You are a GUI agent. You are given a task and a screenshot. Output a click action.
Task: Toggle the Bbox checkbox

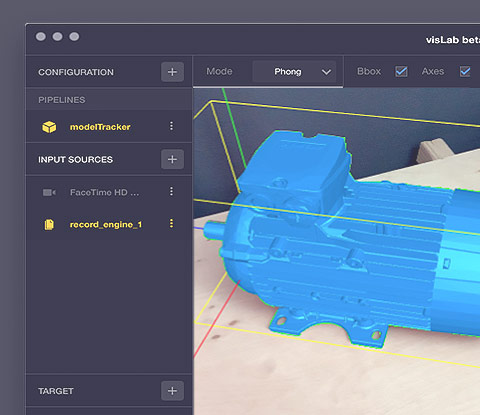(401, 71)
